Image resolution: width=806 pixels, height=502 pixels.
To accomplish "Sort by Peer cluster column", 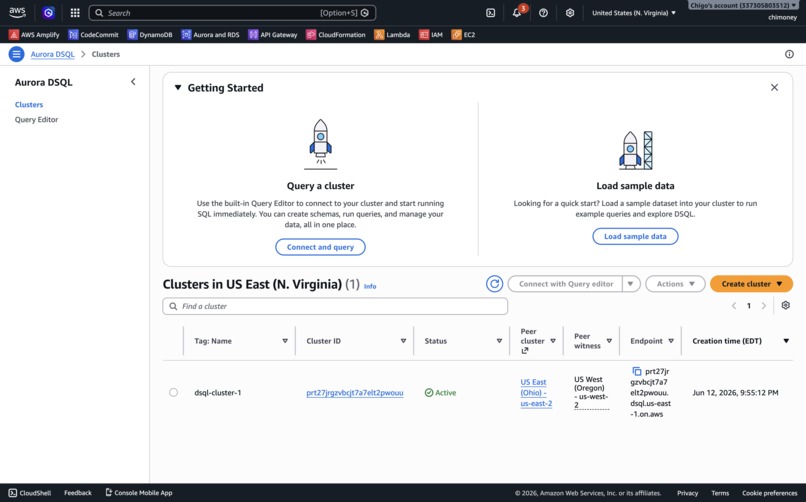I will click(553, 341).
